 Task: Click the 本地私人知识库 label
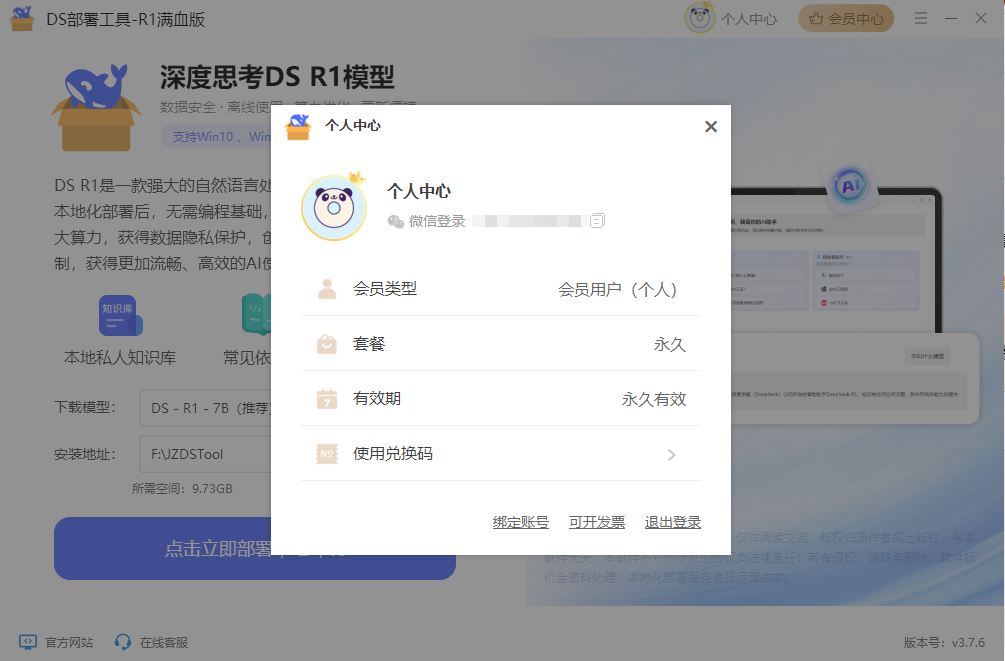click(x=120, y=358)
